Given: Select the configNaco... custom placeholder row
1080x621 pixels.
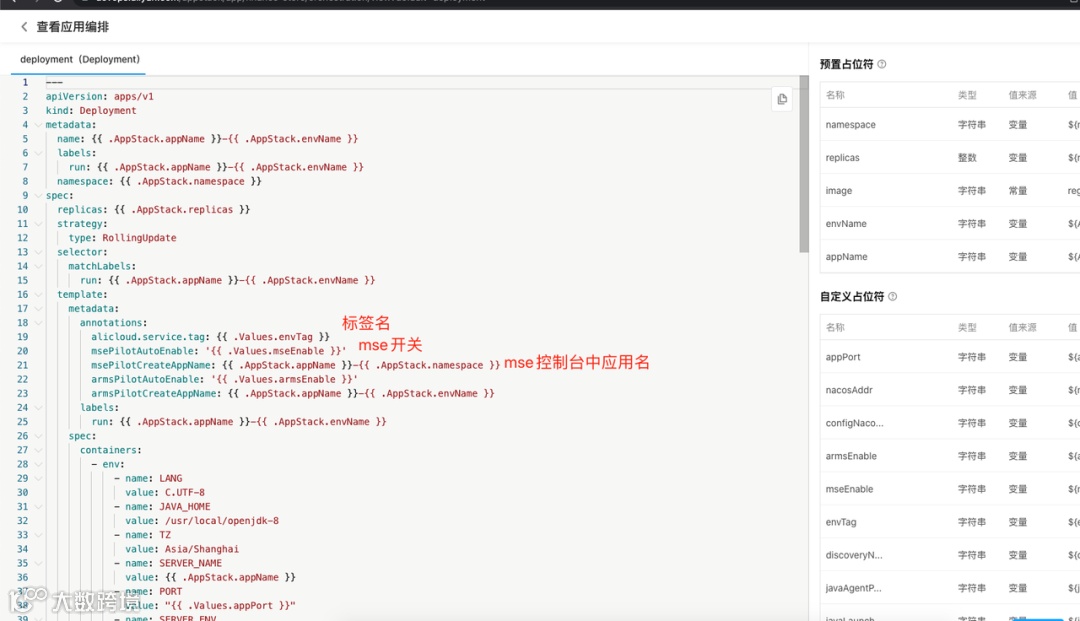Looking at the screenshot, I should coord(950,423).
